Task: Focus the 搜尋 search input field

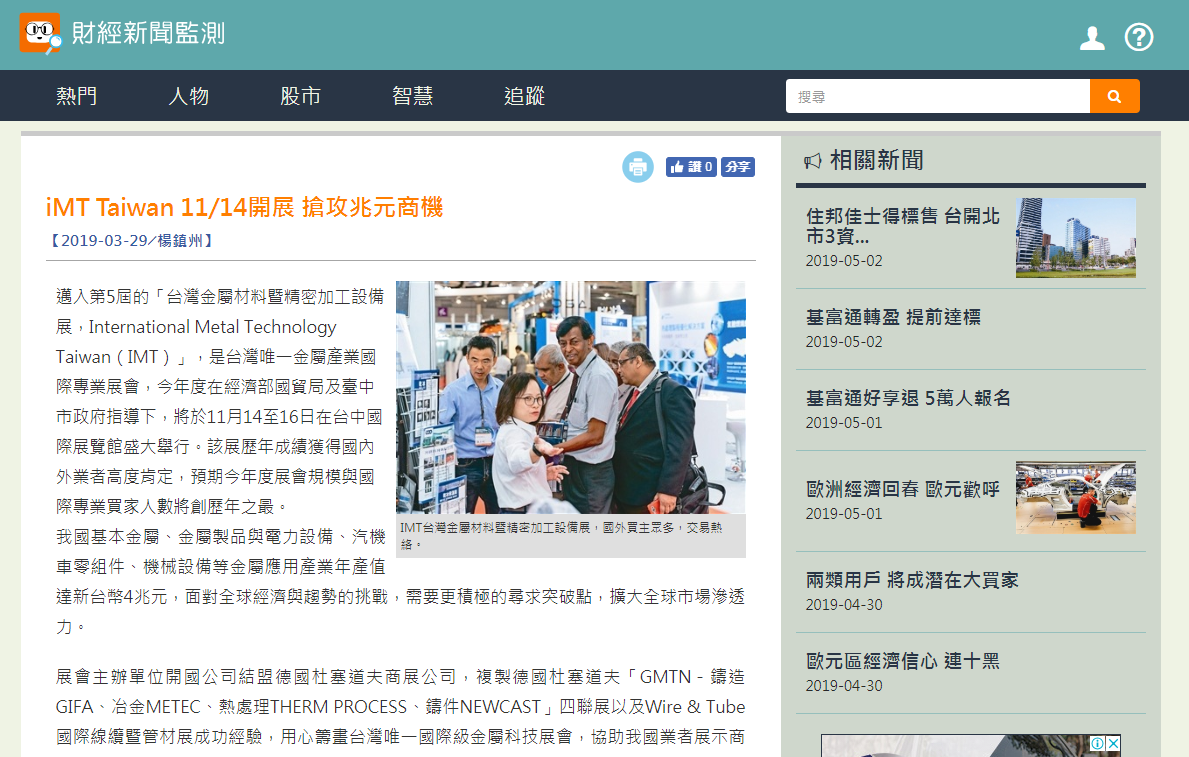Action: 937,96
